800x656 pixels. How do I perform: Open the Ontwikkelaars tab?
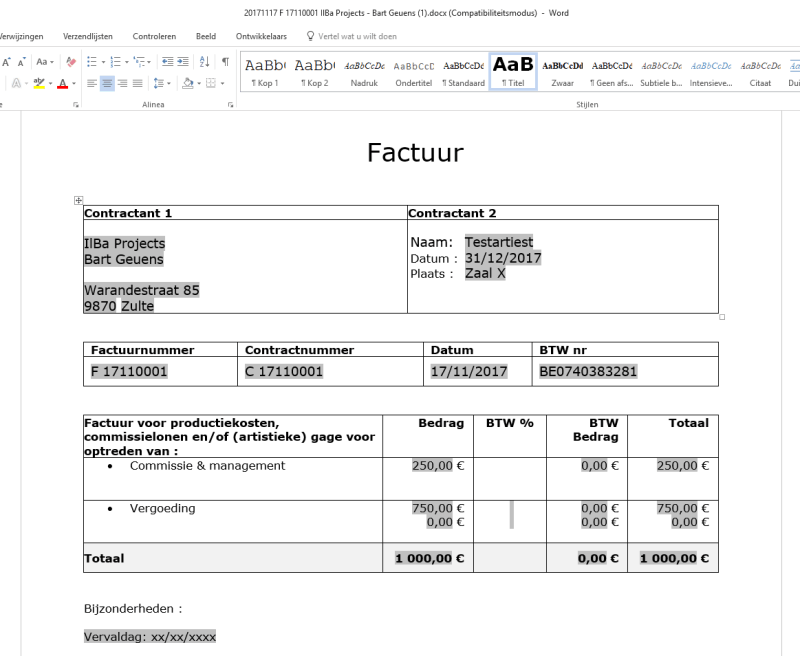pyautogui.click(x=261, y=36)
